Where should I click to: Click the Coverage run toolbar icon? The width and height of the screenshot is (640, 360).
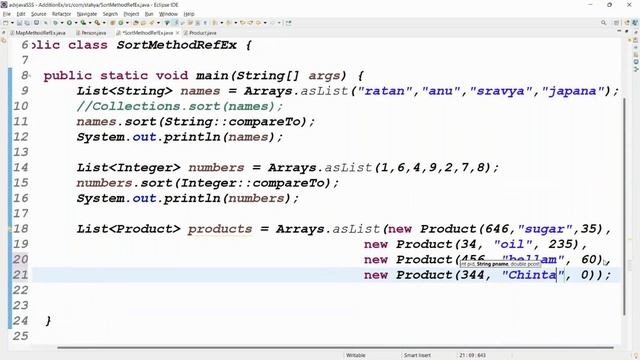(83, 23)
